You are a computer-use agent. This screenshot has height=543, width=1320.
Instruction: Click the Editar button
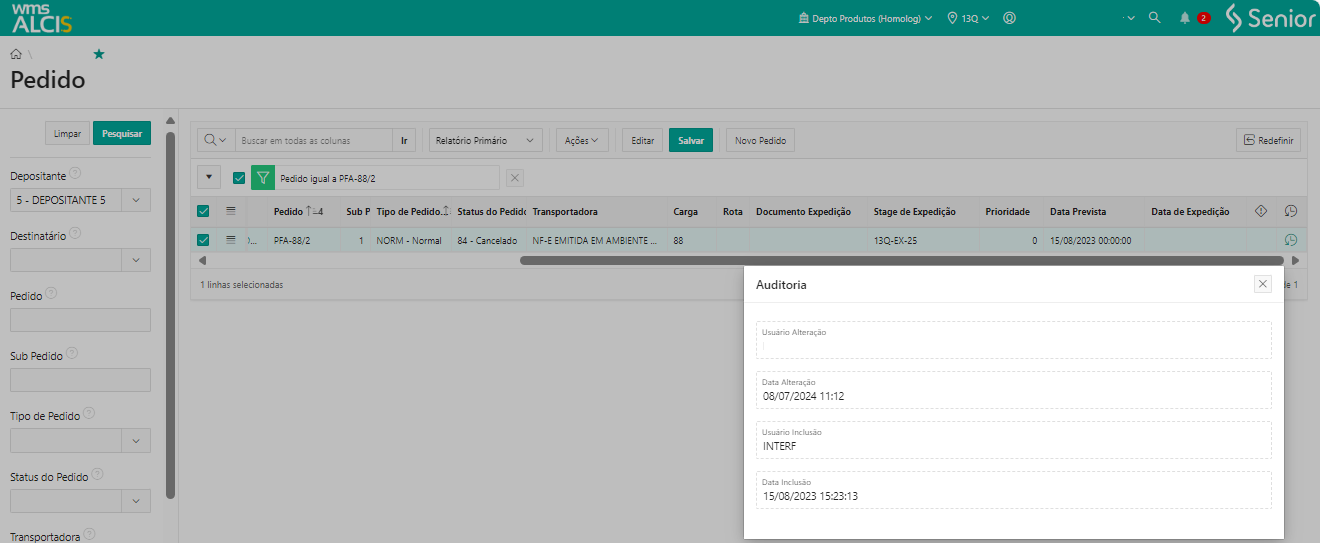point(643,141)
